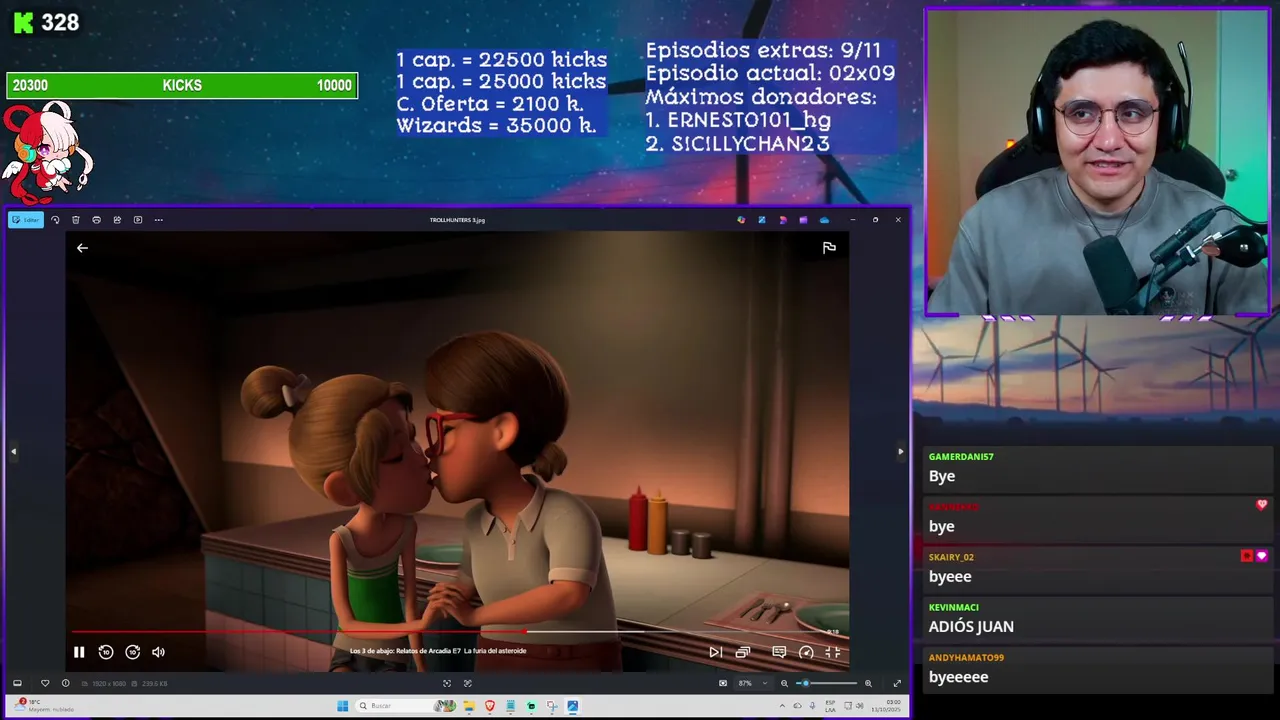Screen dimensions: 1280x720
Task: Open the three-dot more options menu
Action: point(158,220)
